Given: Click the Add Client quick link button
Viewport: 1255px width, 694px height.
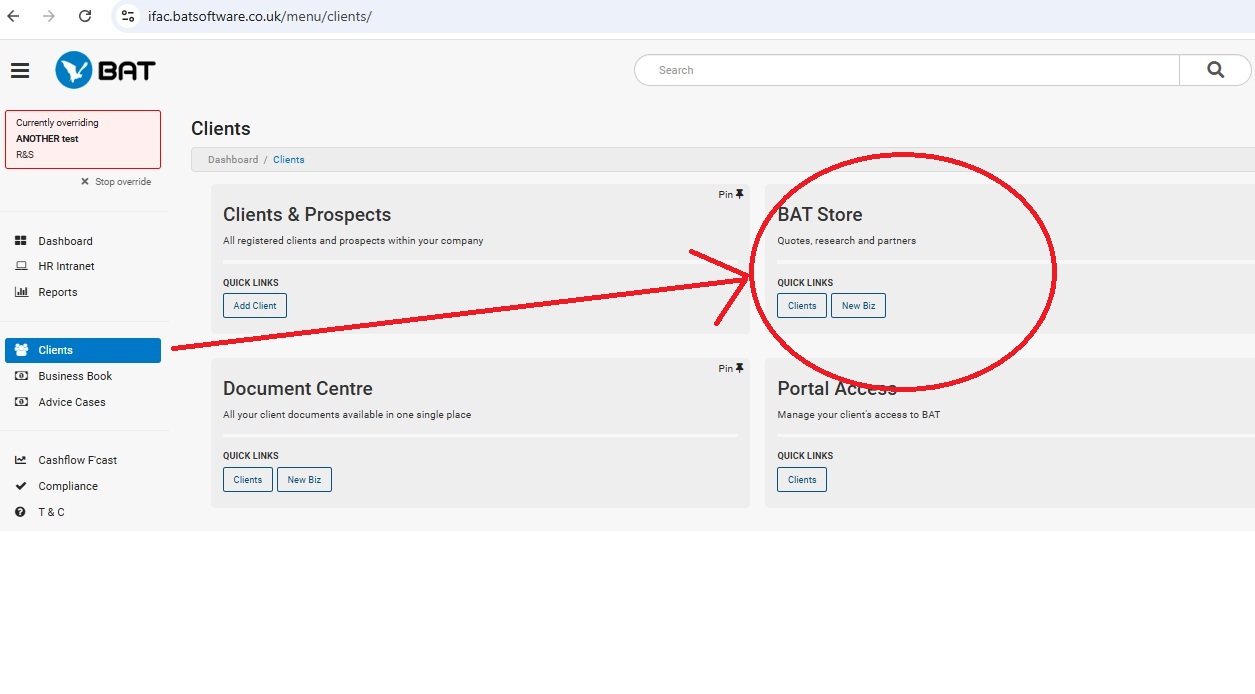Looking at the screenshot, I should (255, 306).
